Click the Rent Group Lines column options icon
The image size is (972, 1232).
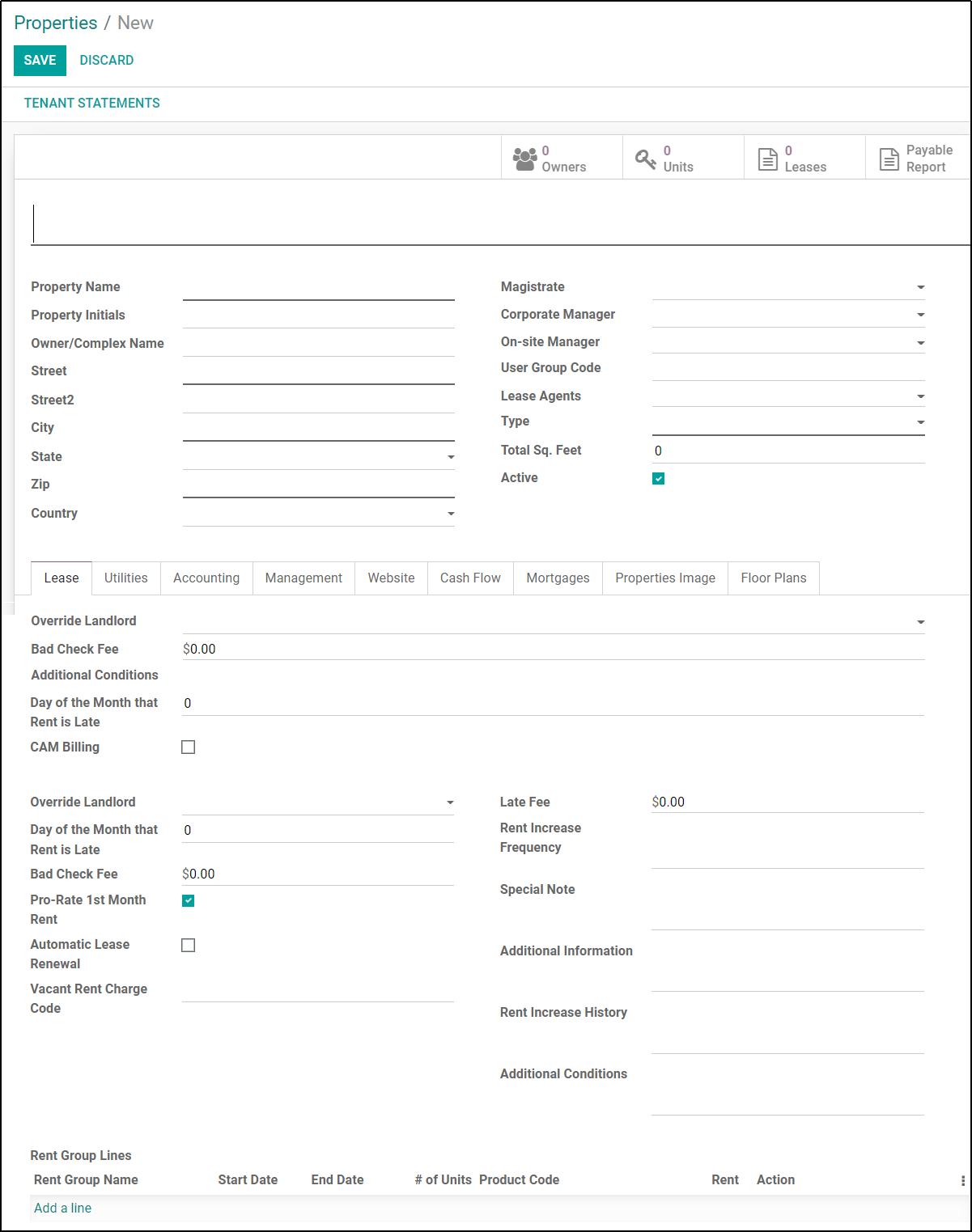[x=962, y=1180]
